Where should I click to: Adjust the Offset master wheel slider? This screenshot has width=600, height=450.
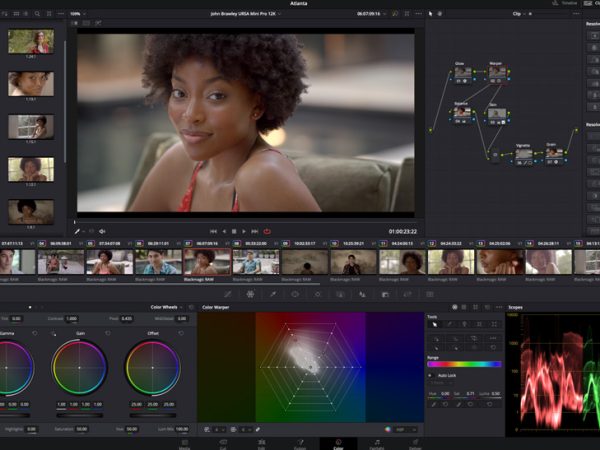153,415
